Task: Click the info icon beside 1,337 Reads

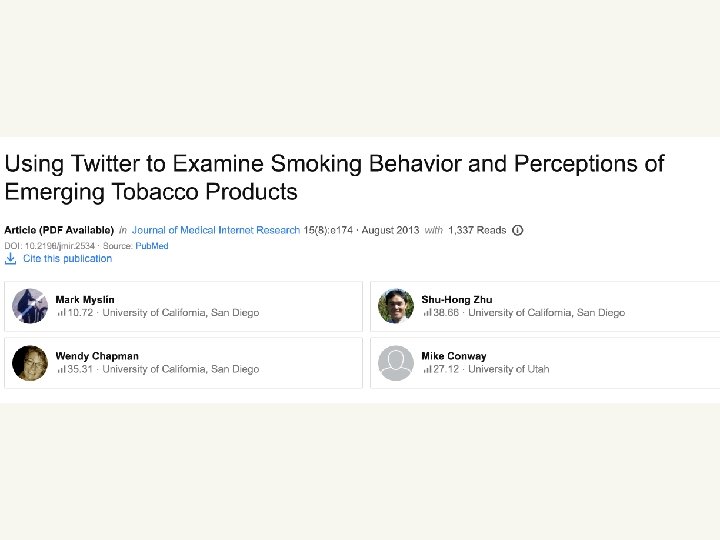Action: [517, 230]
